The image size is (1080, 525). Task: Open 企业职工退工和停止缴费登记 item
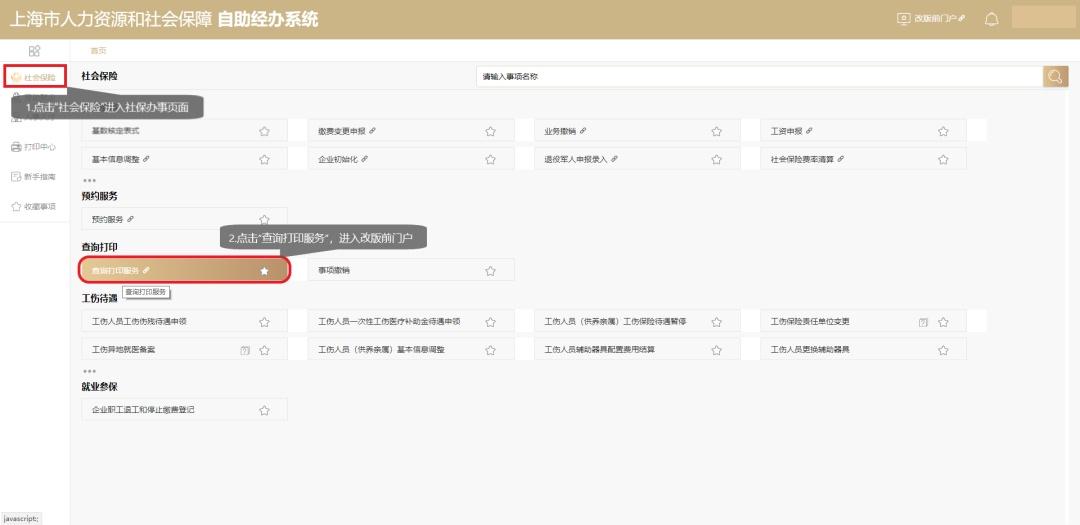click(184, 409)
